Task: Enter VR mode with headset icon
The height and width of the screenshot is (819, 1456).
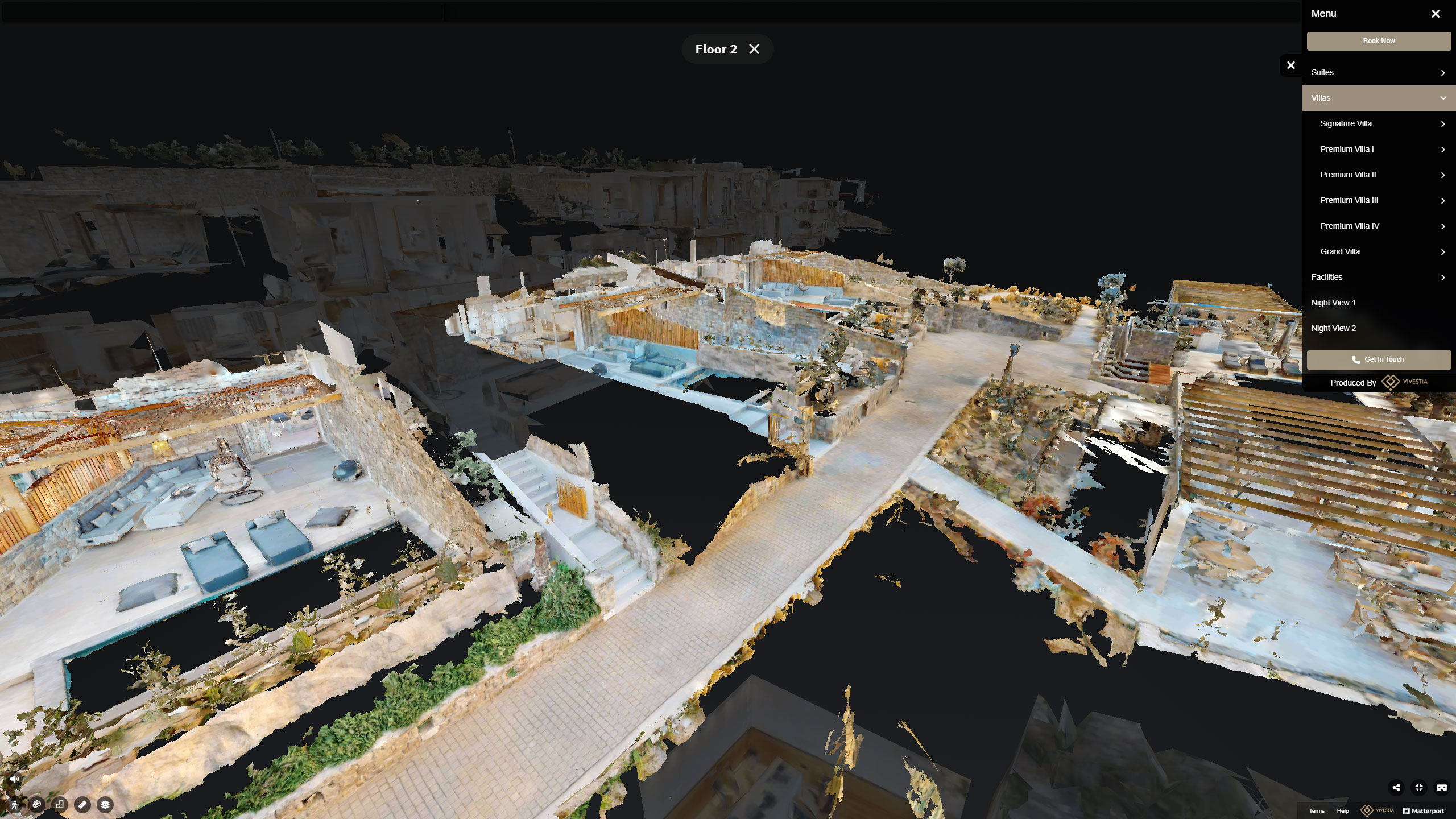Action: click(1442, 788)
